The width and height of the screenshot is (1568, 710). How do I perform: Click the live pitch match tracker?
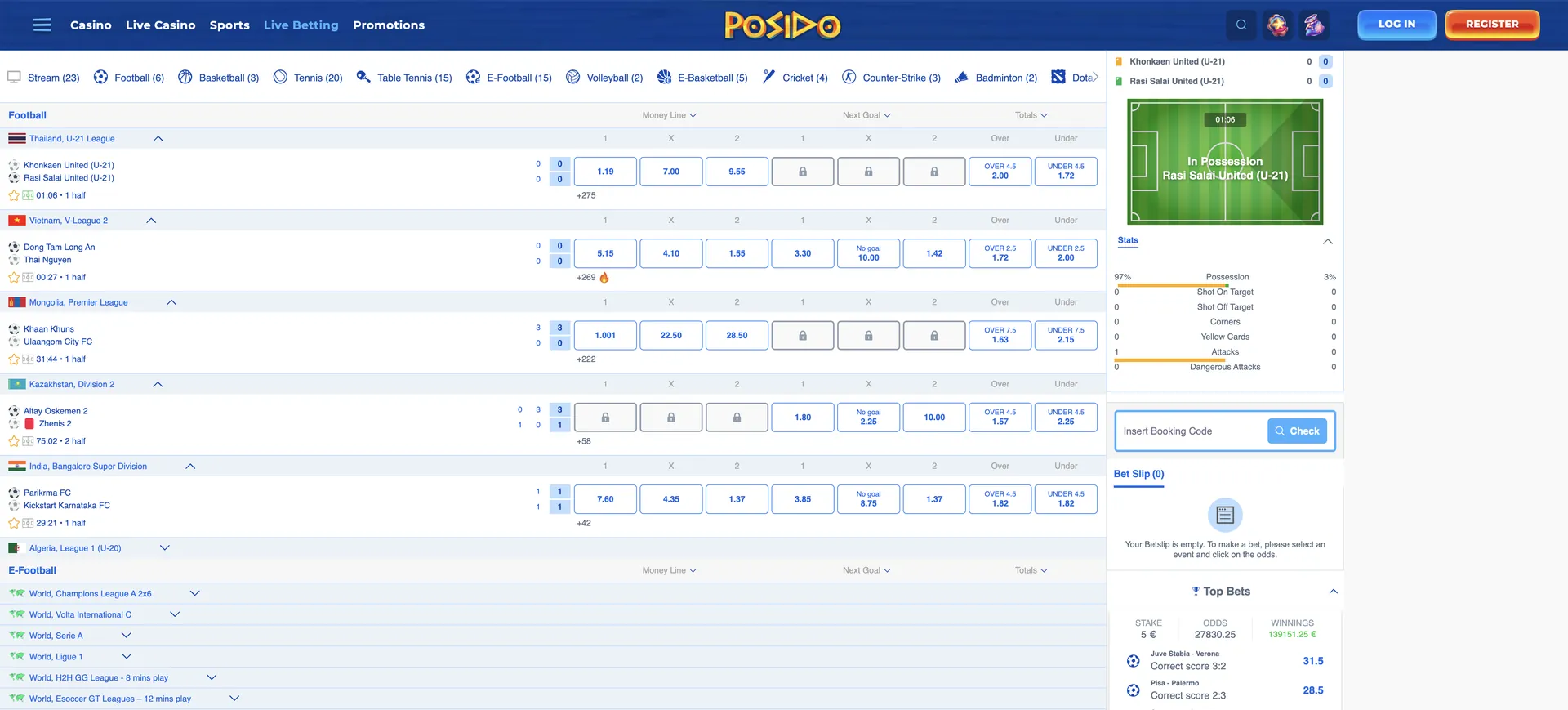click(x=1225, y=162)
